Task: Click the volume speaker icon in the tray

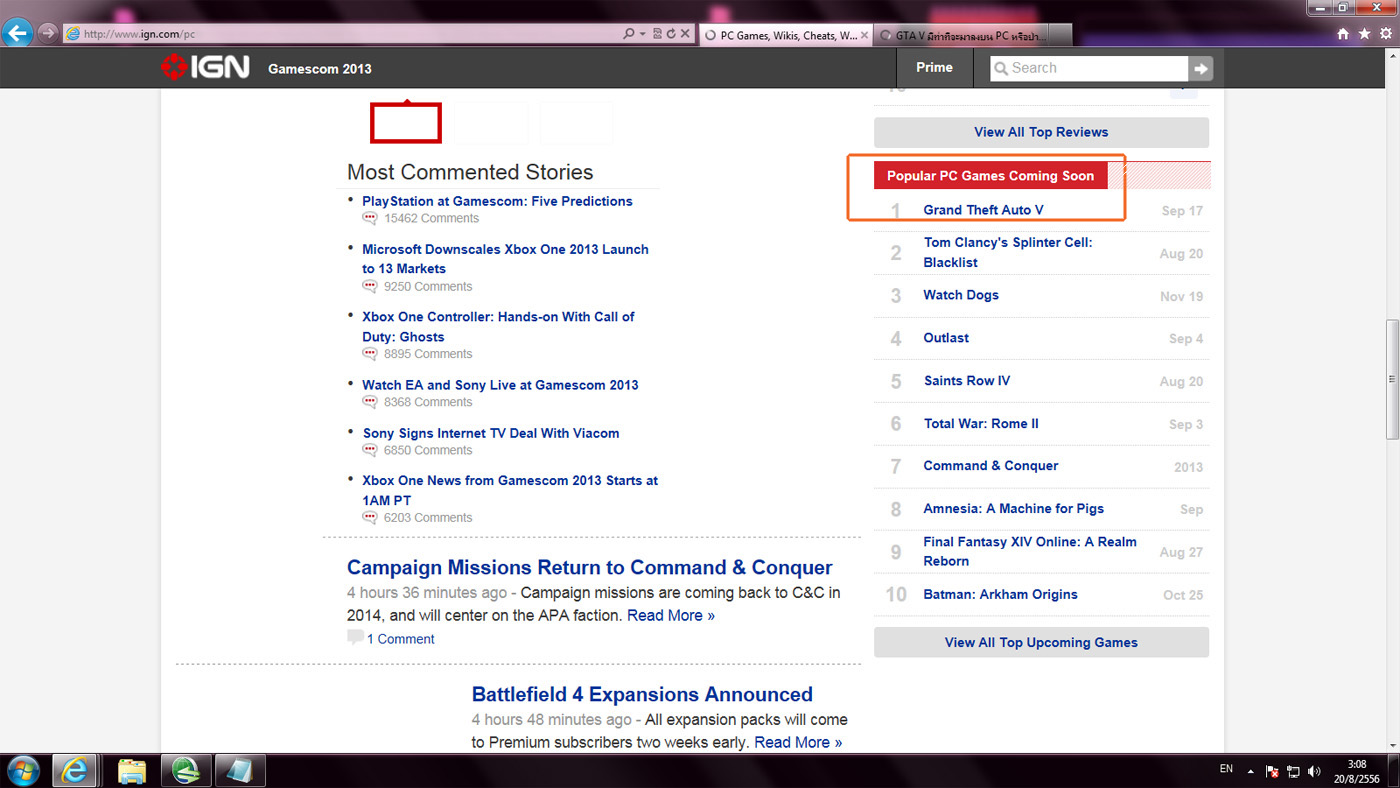Action: click(1313, 772)
